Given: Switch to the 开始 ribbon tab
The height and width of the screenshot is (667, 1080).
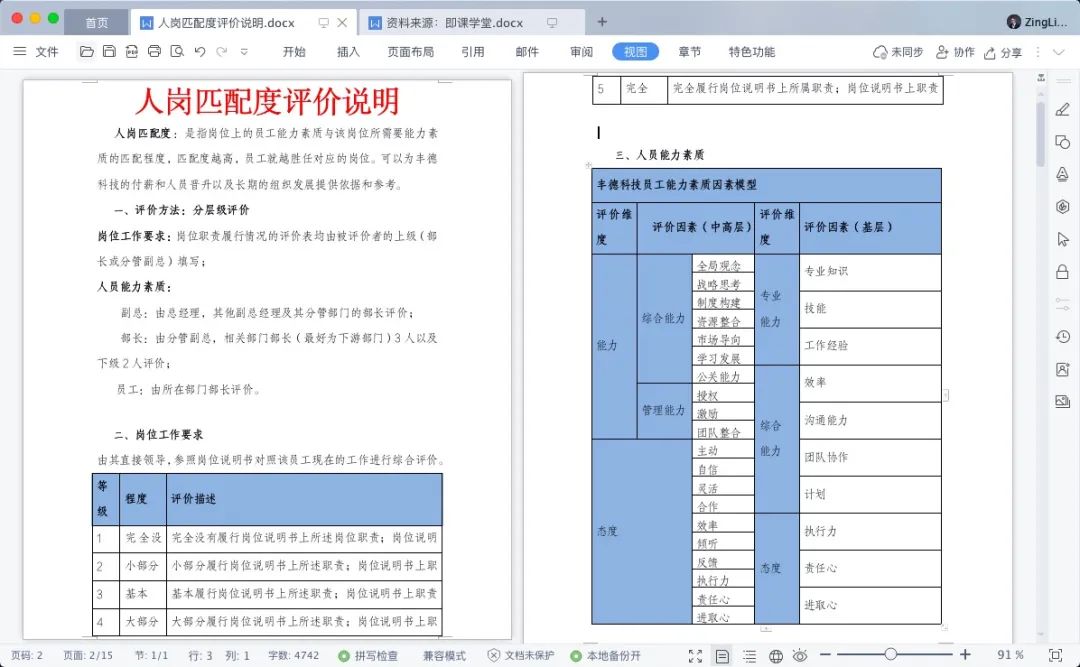Looking at the screenshot, I should coord(294,52).
